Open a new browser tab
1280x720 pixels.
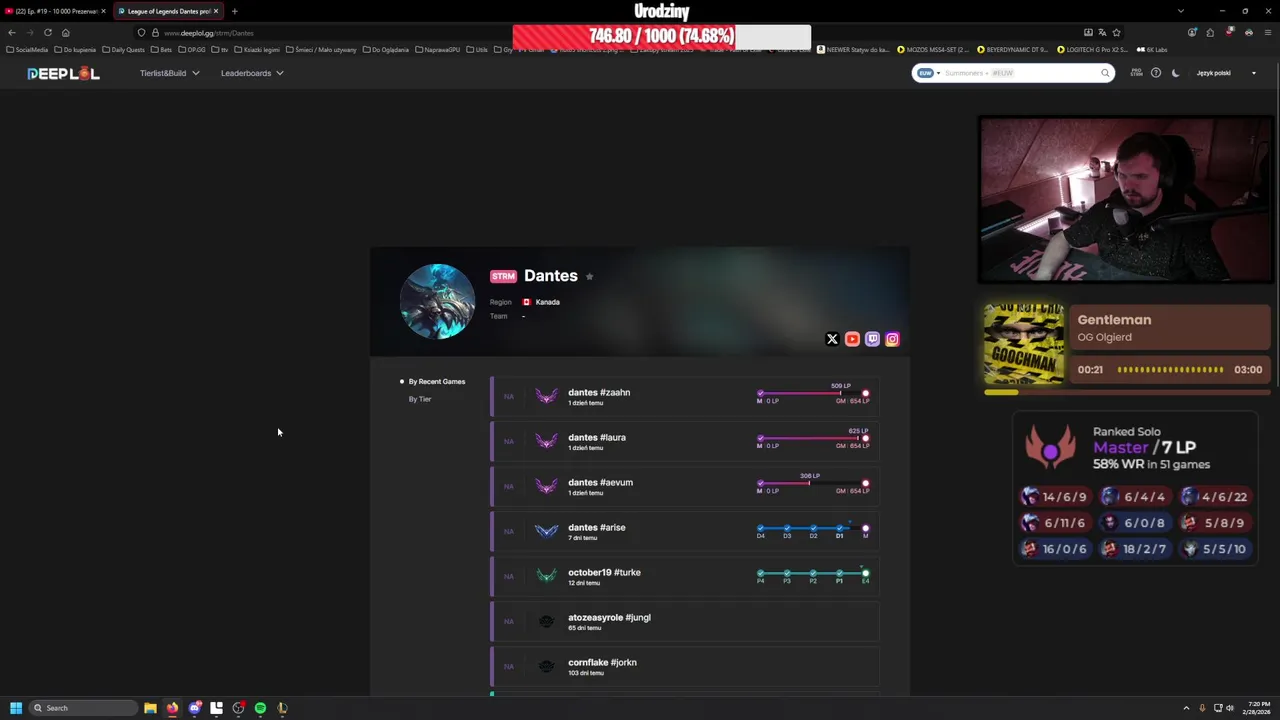point(234,11)
